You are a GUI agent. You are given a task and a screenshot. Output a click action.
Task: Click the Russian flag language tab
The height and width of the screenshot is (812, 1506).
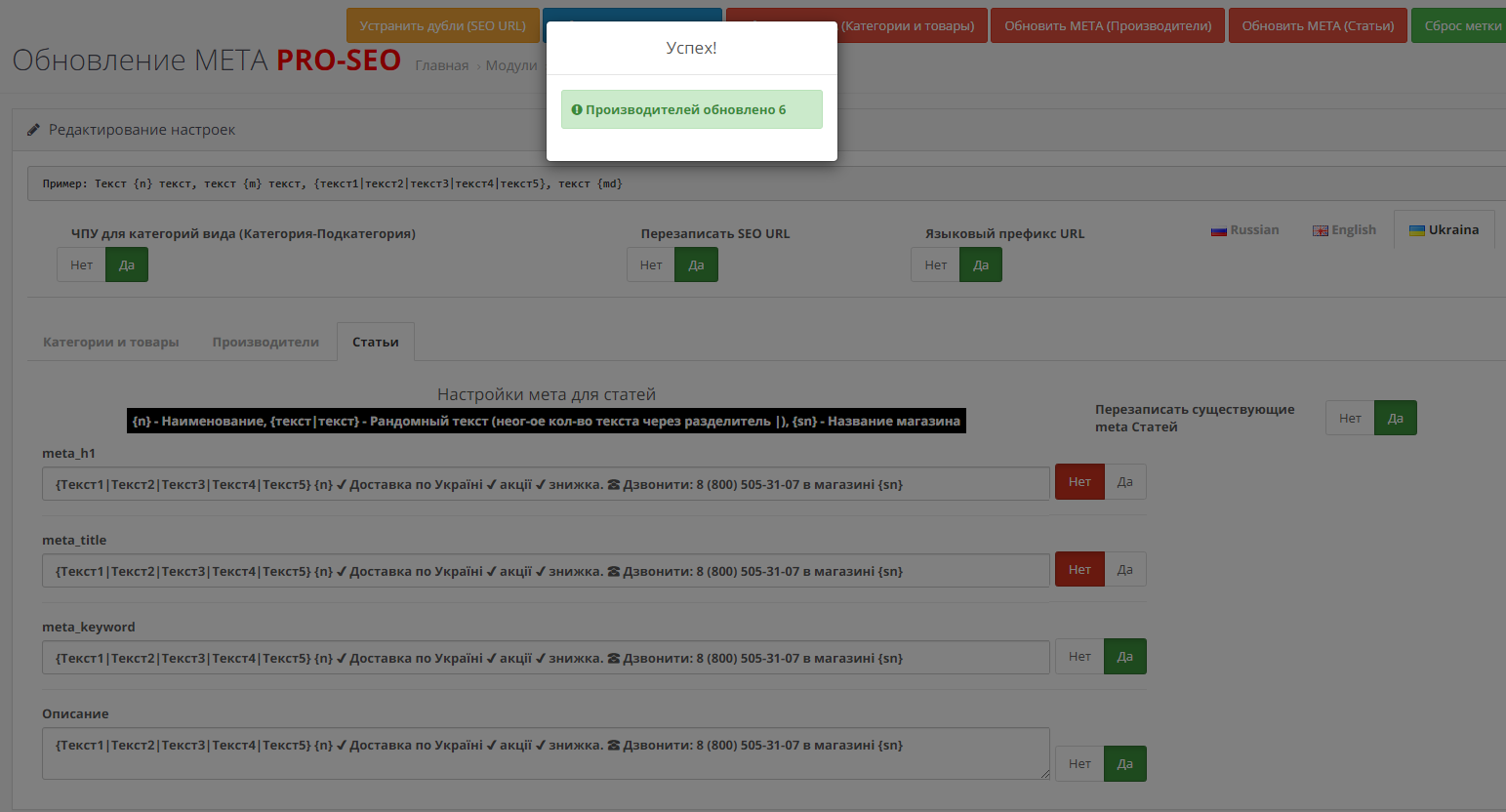click(x=1244, y=230)
